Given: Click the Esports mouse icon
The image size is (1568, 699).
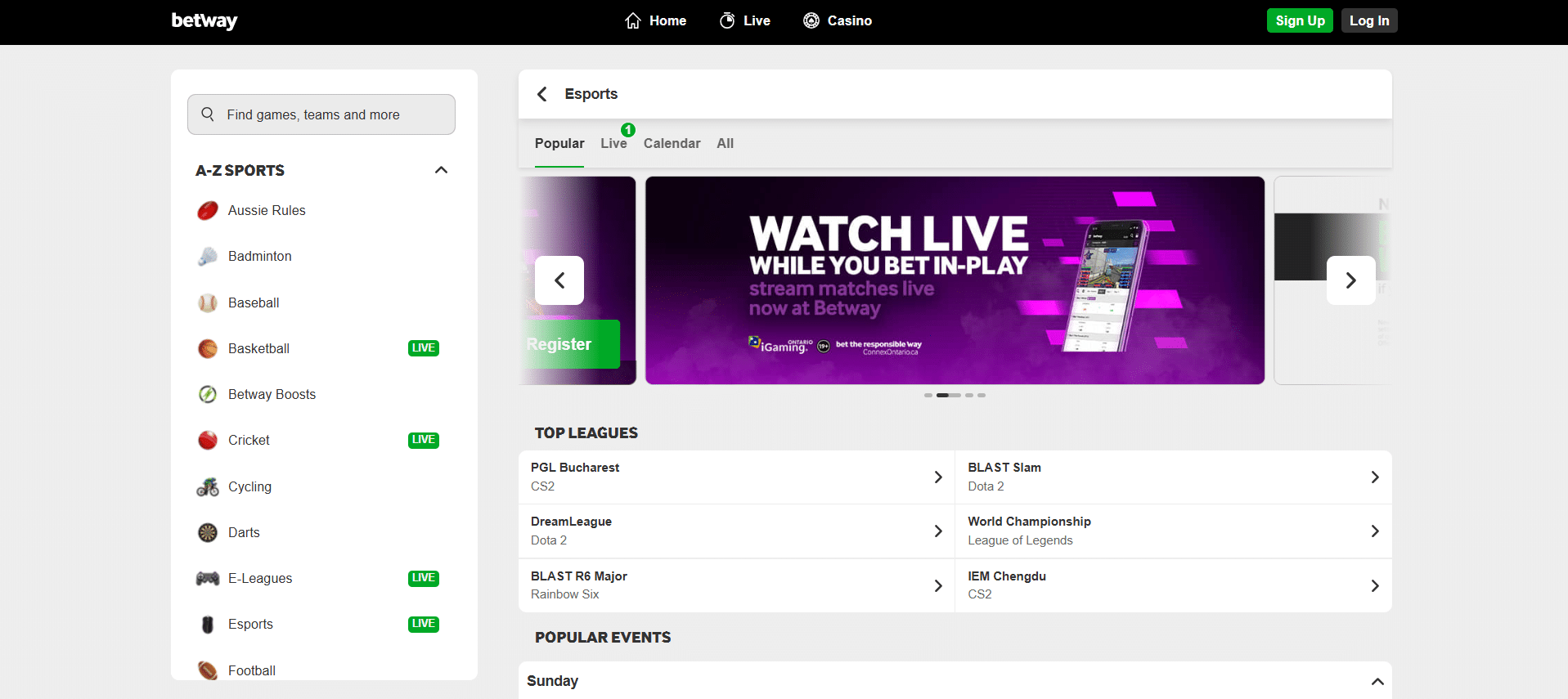Looking at the screenshot, I should (208, 625).
